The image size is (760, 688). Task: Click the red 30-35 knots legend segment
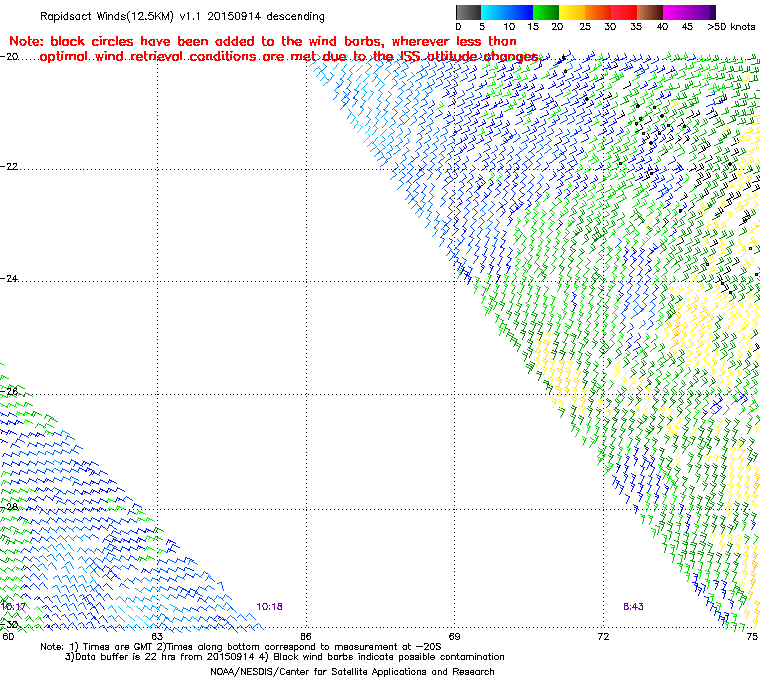624,12
